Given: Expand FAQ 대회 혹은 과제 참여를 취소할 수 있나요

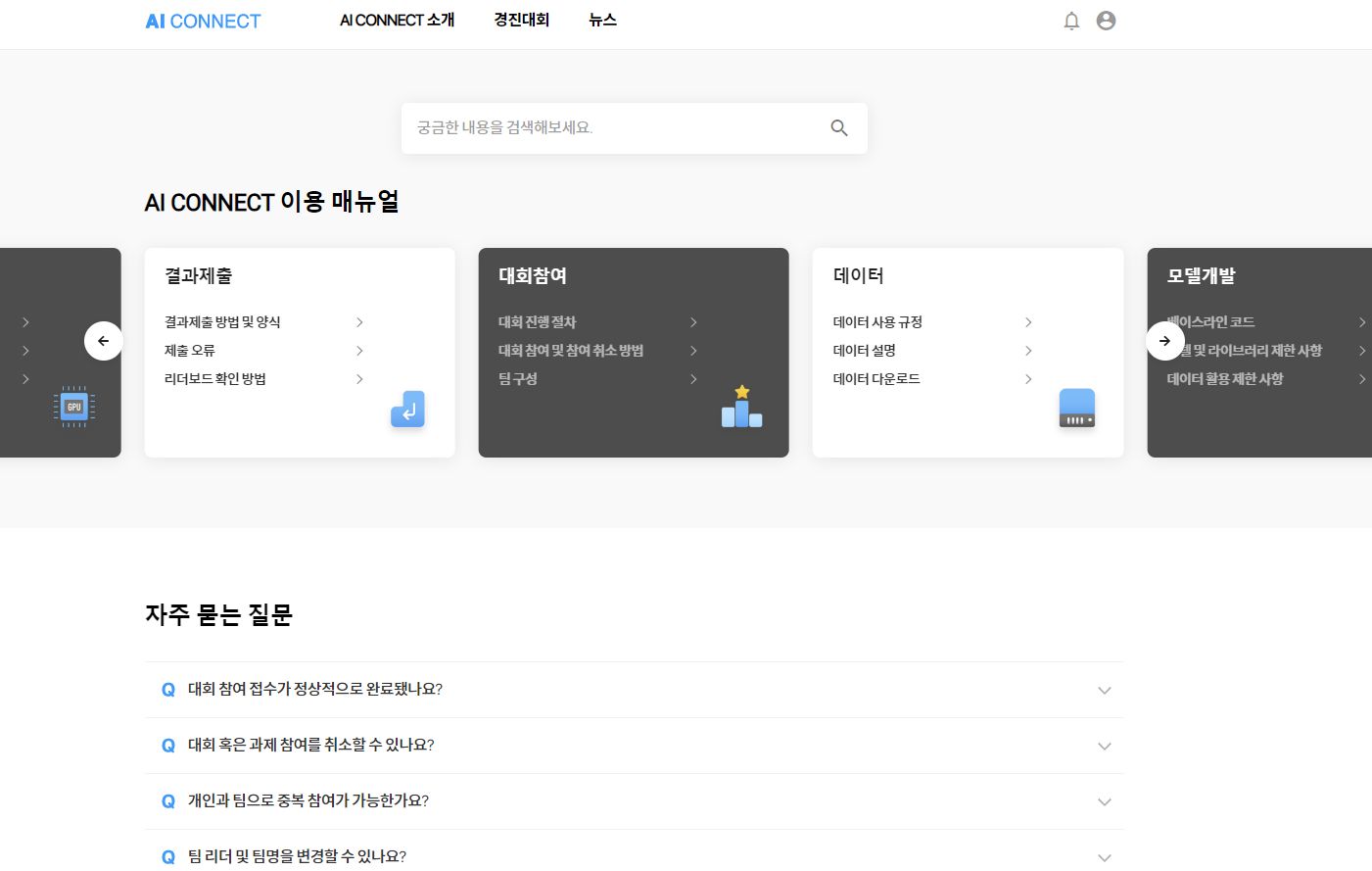Looking at the screenshot, I should click(634, 746).
